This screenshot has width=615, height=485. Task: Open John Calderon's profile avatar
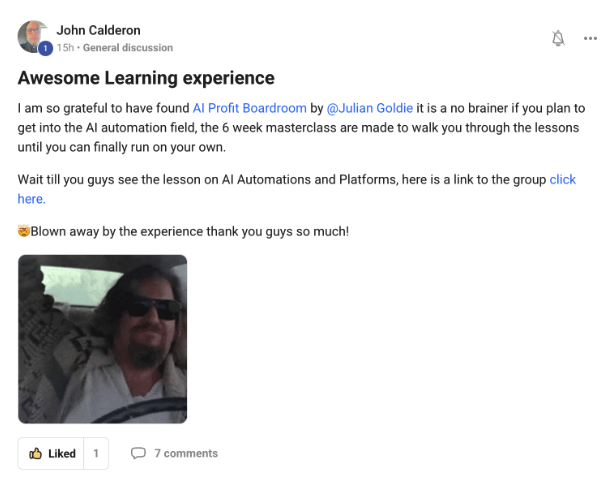33,37
